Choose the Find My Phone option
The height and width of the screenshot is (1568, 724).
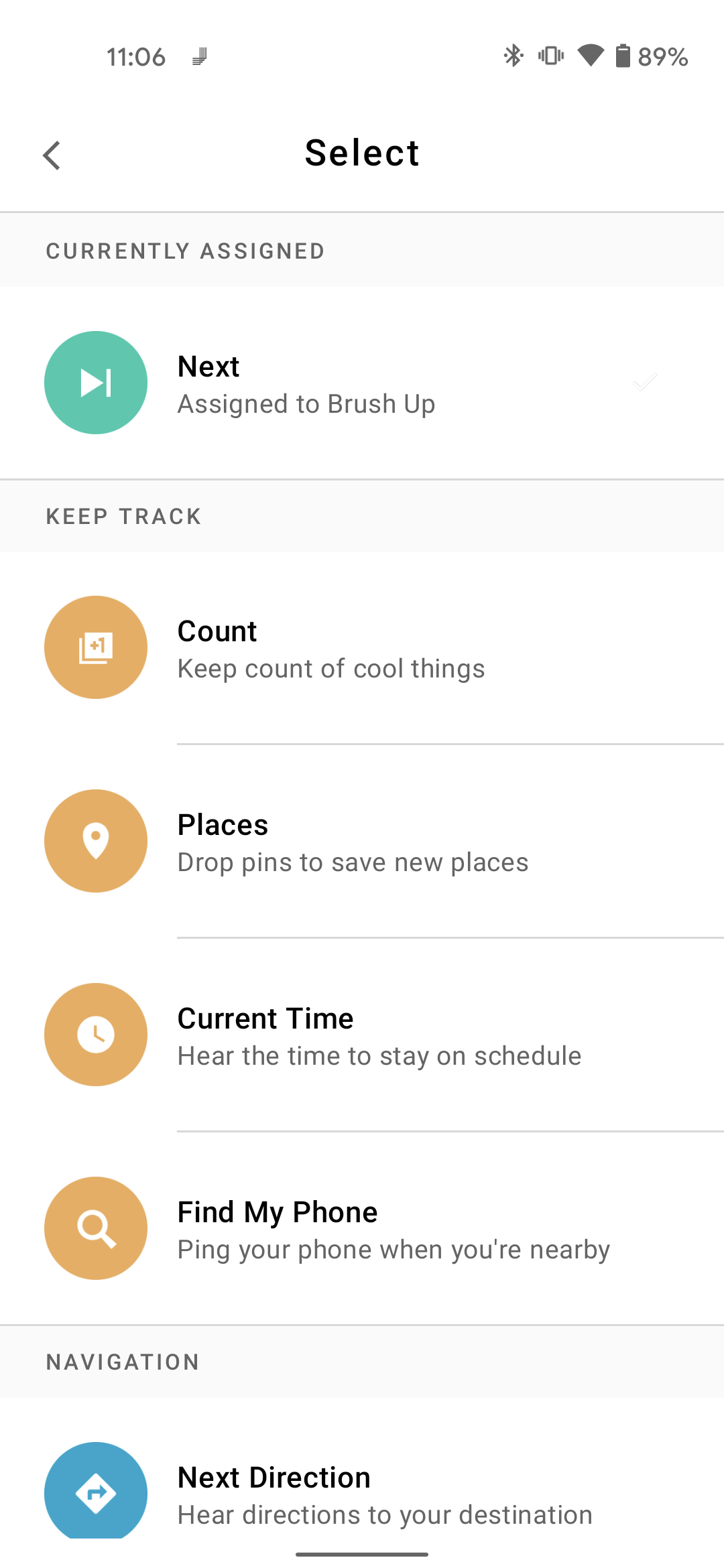point(278,1212)
